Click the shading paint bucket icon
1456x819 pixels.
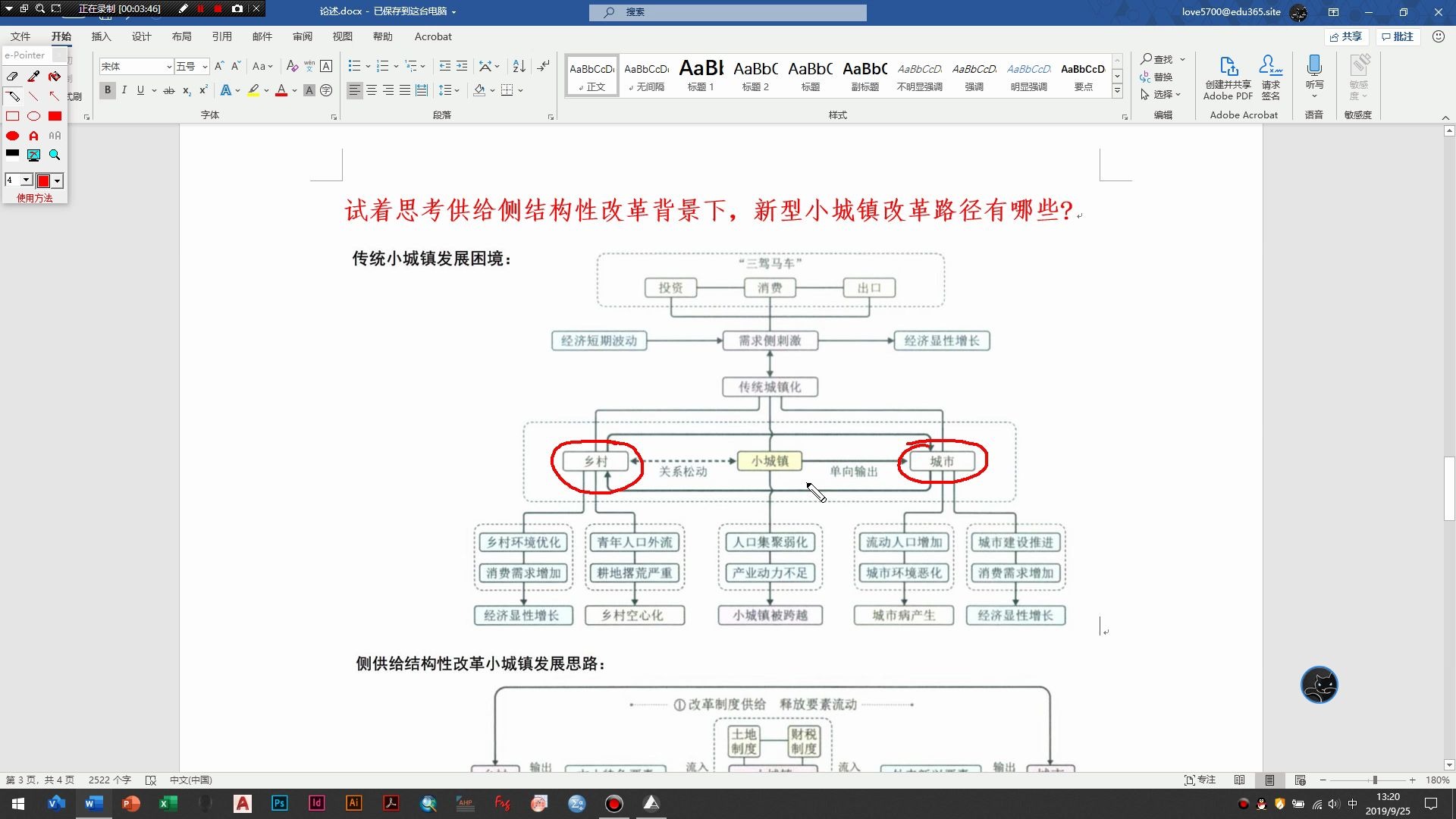(479, 90)
